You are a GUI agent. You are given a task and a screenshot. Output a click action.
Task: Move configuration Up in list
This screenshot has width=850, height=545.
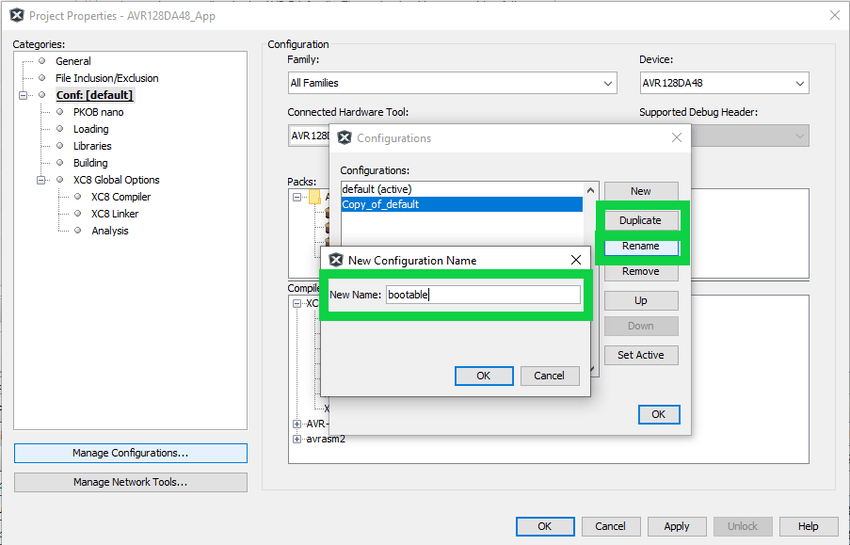tap(640, 300)
